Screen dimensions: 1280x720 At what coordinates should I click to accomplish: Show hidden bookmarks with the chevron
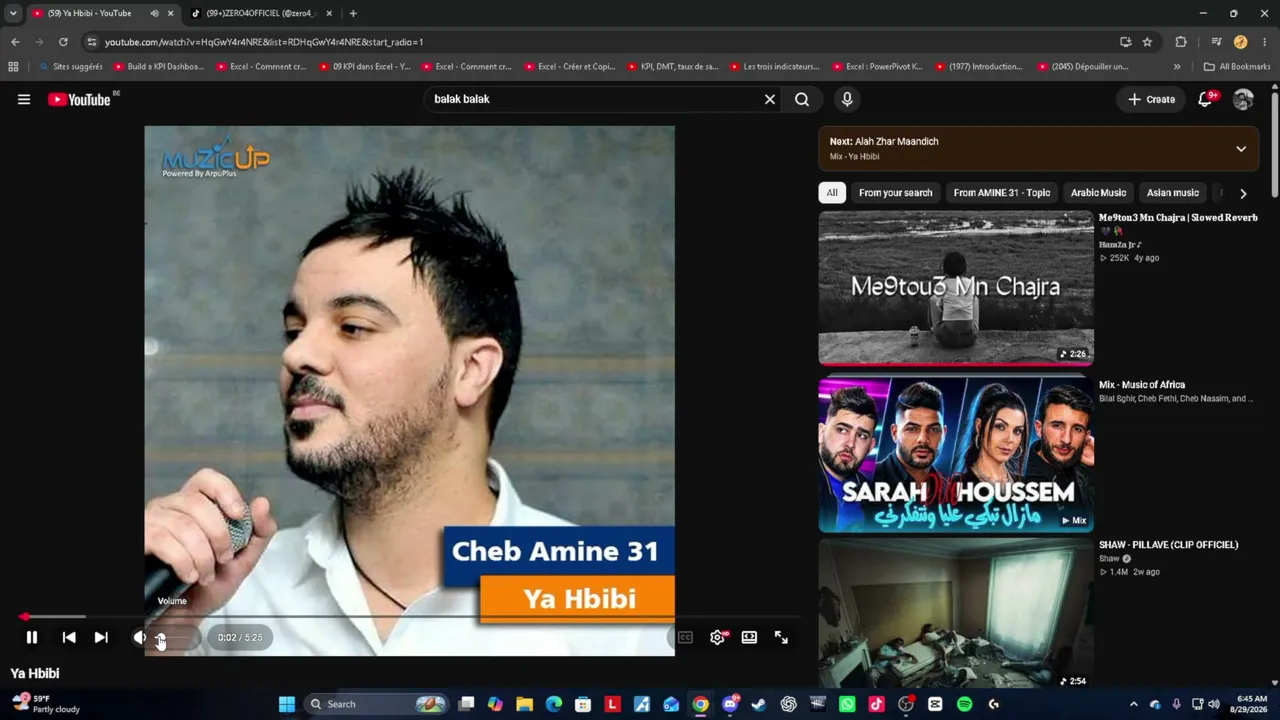1177,67
